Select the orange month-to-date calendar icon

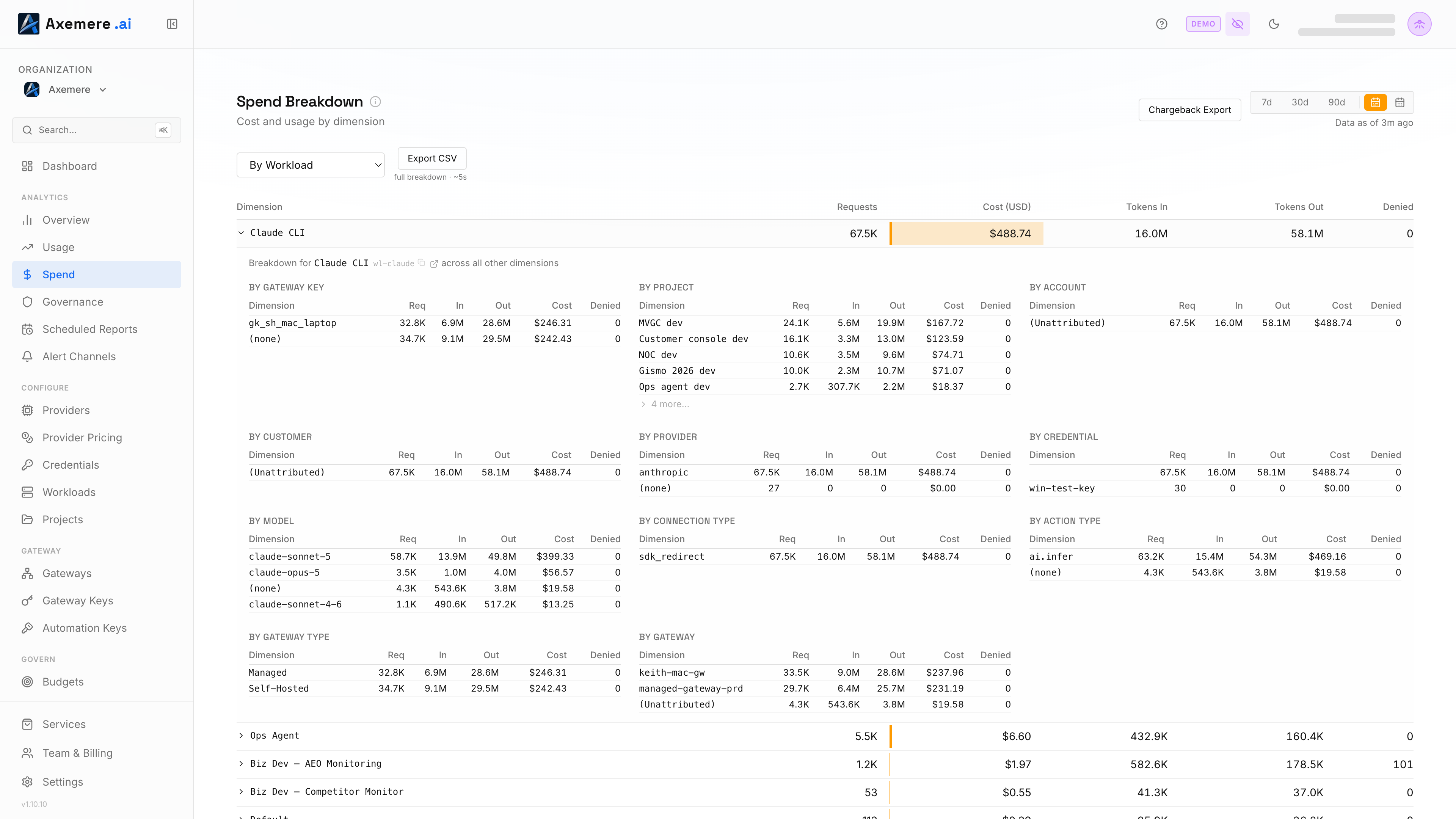pyautogui.click(x=1375, y=102)
